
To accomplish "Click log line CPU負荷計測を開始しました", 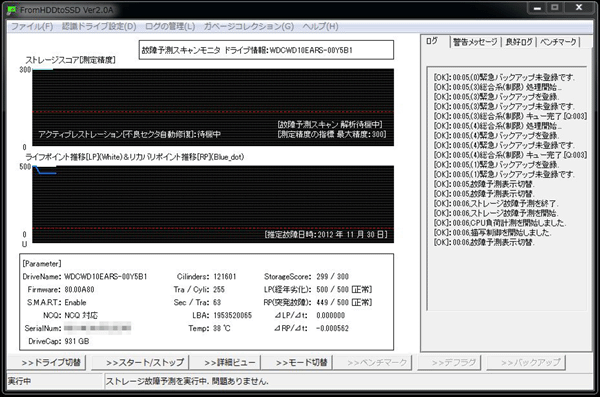I will [x=500, y=223].
